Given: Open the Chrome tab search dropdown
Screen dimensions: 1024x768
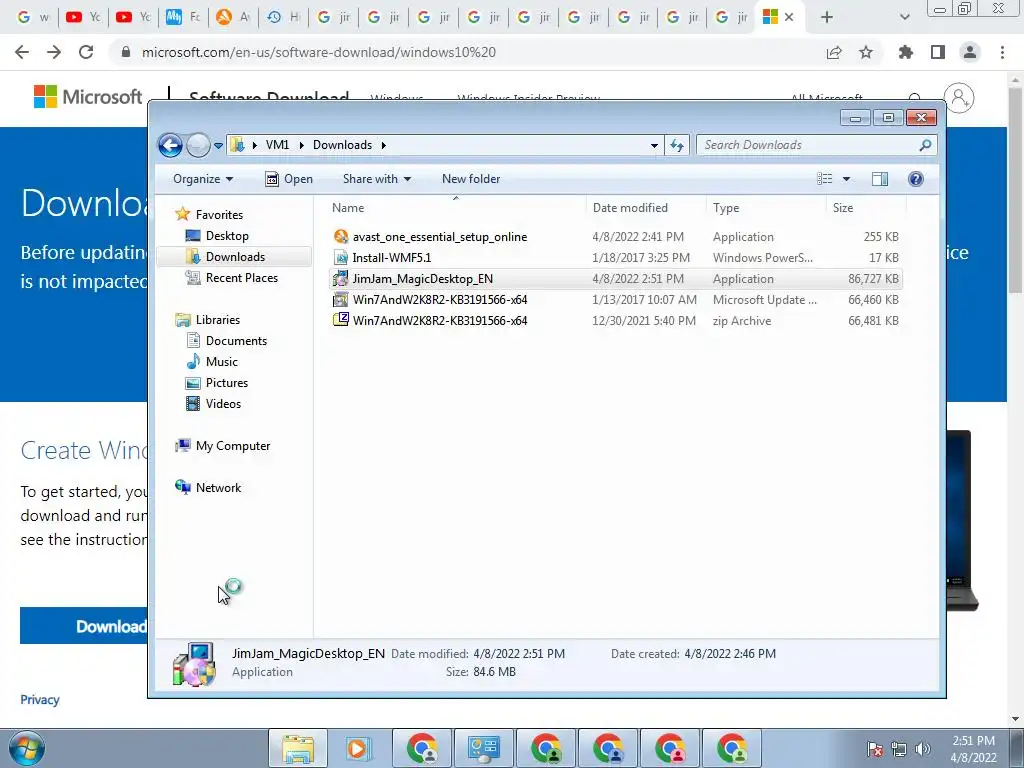Looking at the screenshot, I should [904, 18].
